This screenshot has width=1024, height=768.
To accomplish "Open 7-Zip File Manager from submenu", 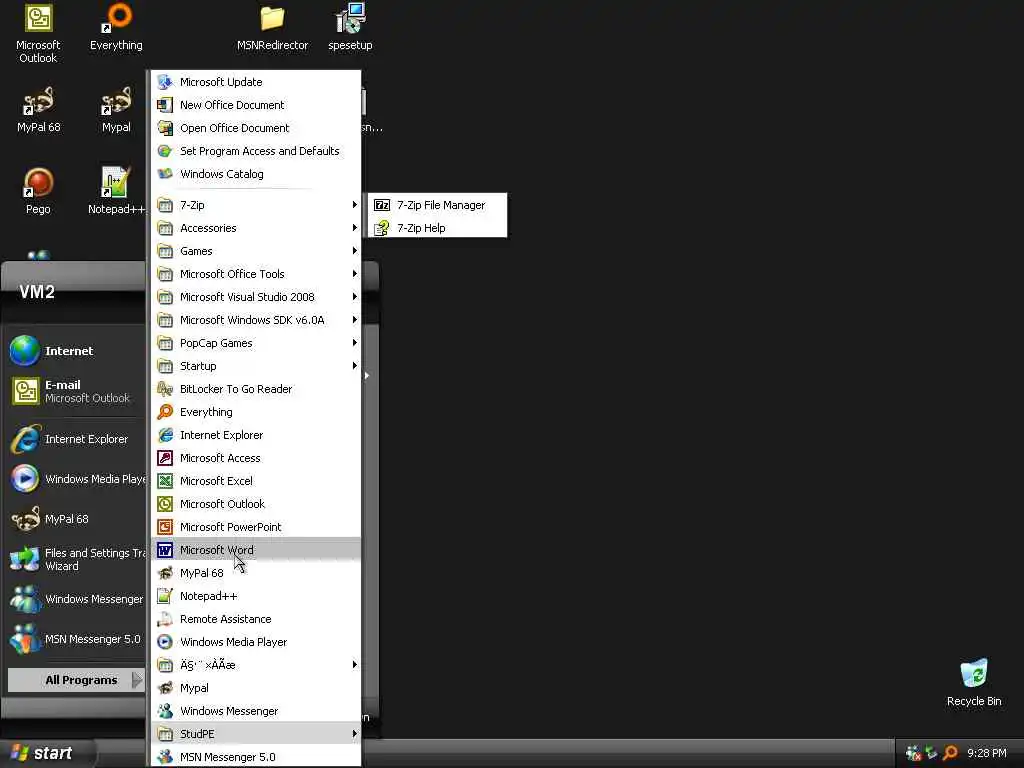I will pos(438,205).
